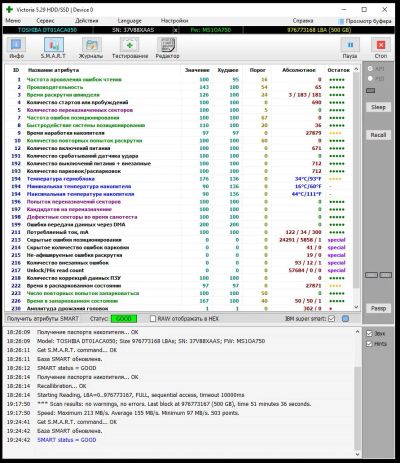Toggle the Hints checkbox
Image resolution: width=400 pixels, height=463 pixels.
369,344
